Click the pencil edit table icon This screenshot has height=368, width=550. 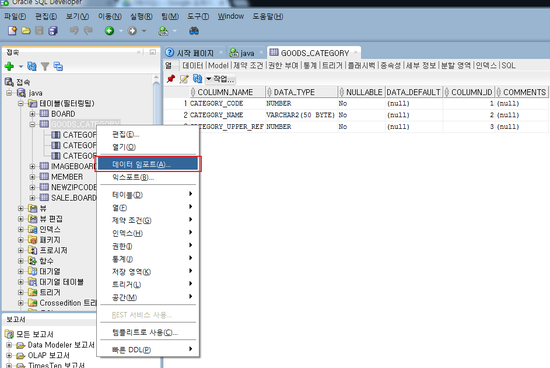pos(184,79)
